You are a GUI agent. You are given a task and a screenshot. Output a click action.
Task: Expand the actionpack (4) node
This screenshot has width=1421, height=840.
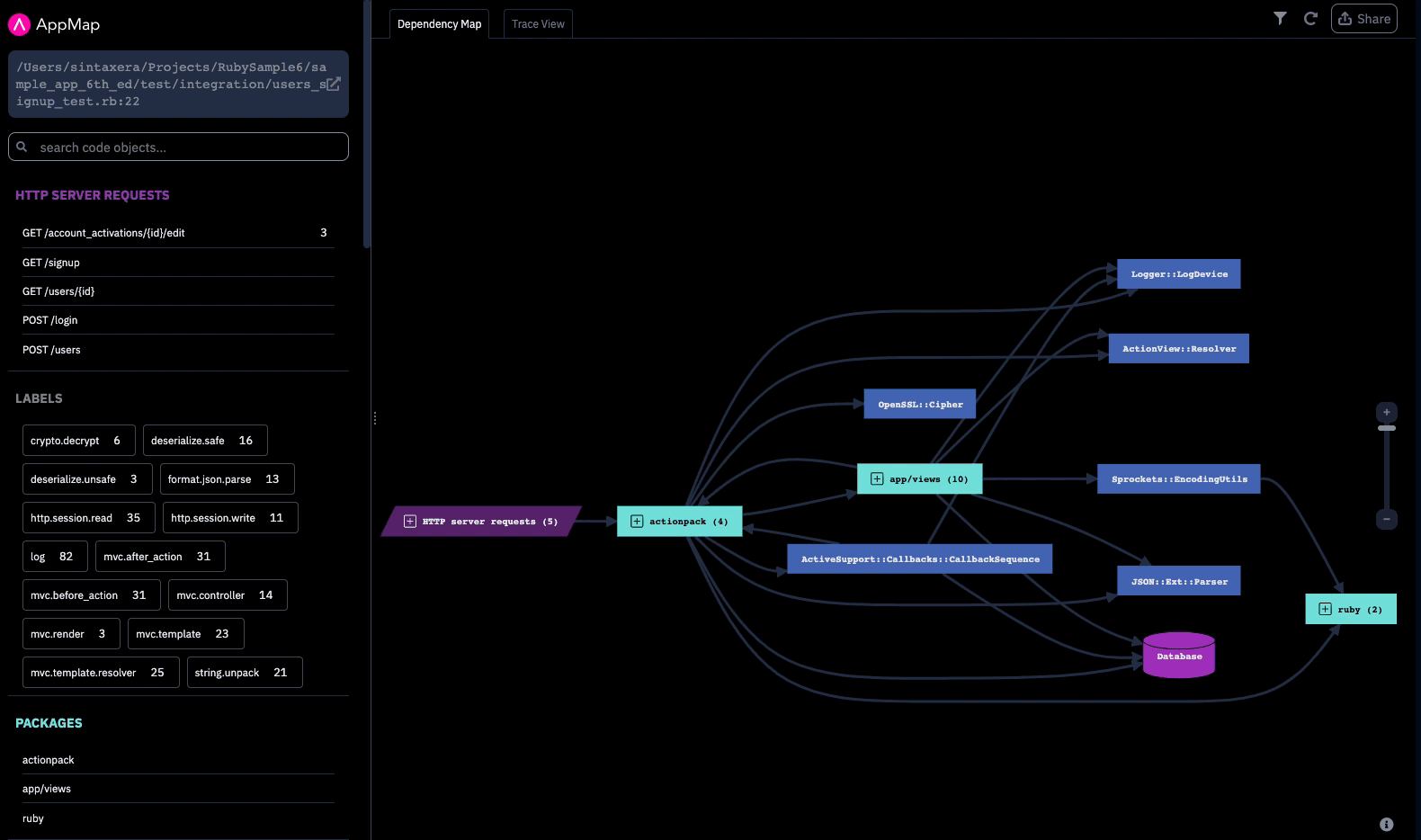(637, 522)
